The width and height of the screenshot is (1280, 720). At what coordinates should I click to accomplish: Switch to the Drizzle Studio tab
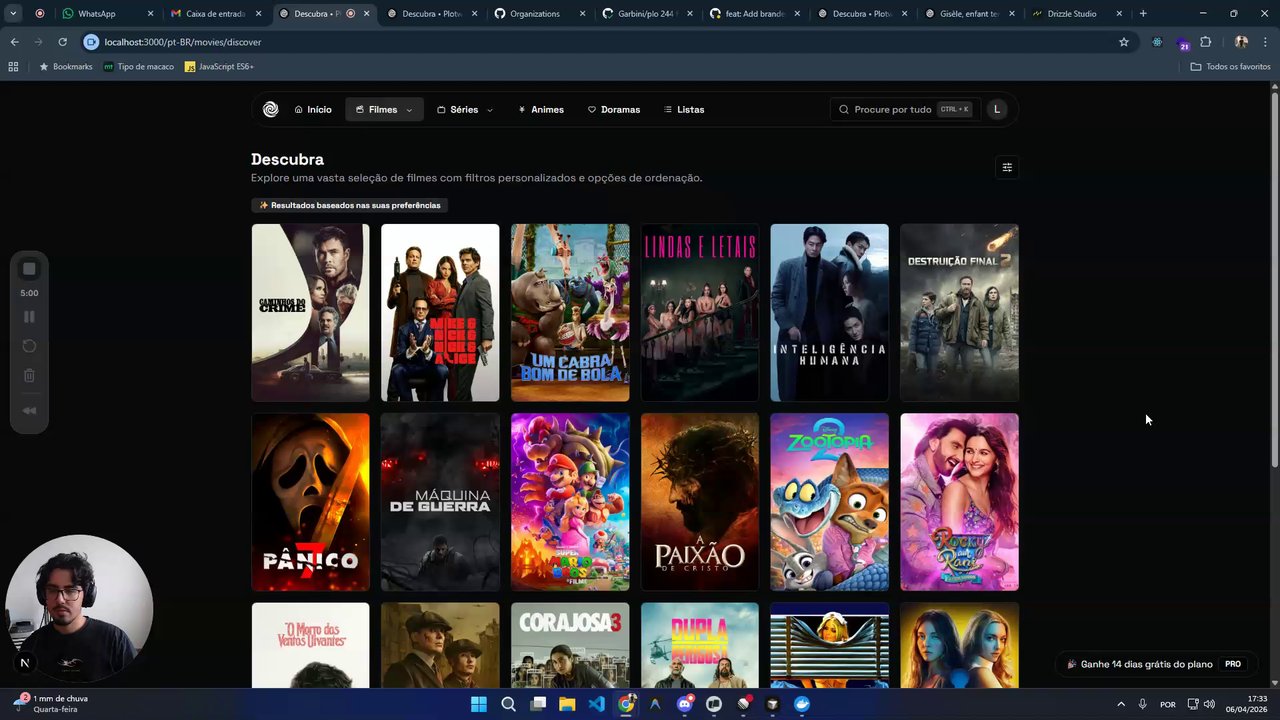pos(1080,14)
